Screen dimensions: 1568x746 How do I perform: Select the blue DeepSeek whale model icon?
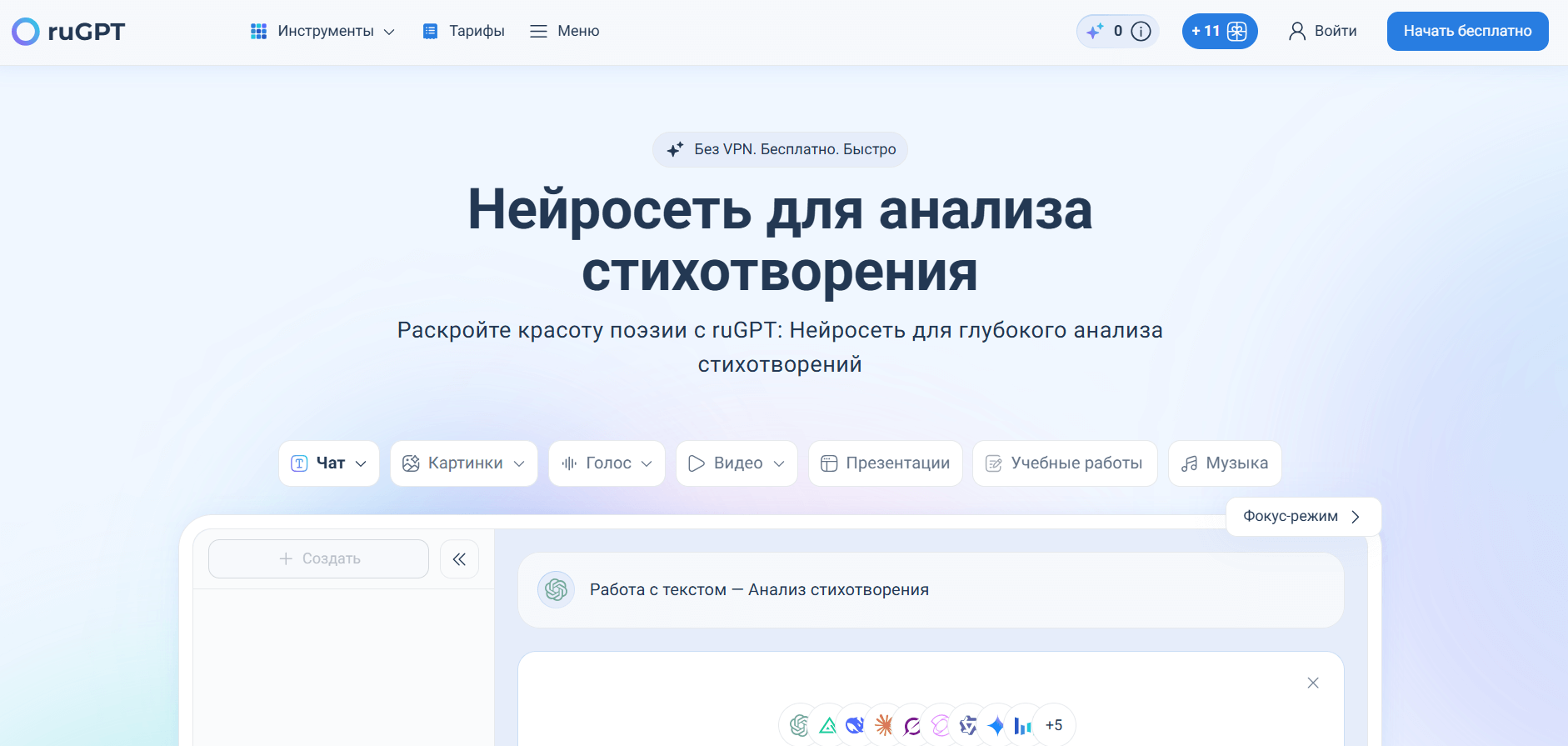(855, 725)
